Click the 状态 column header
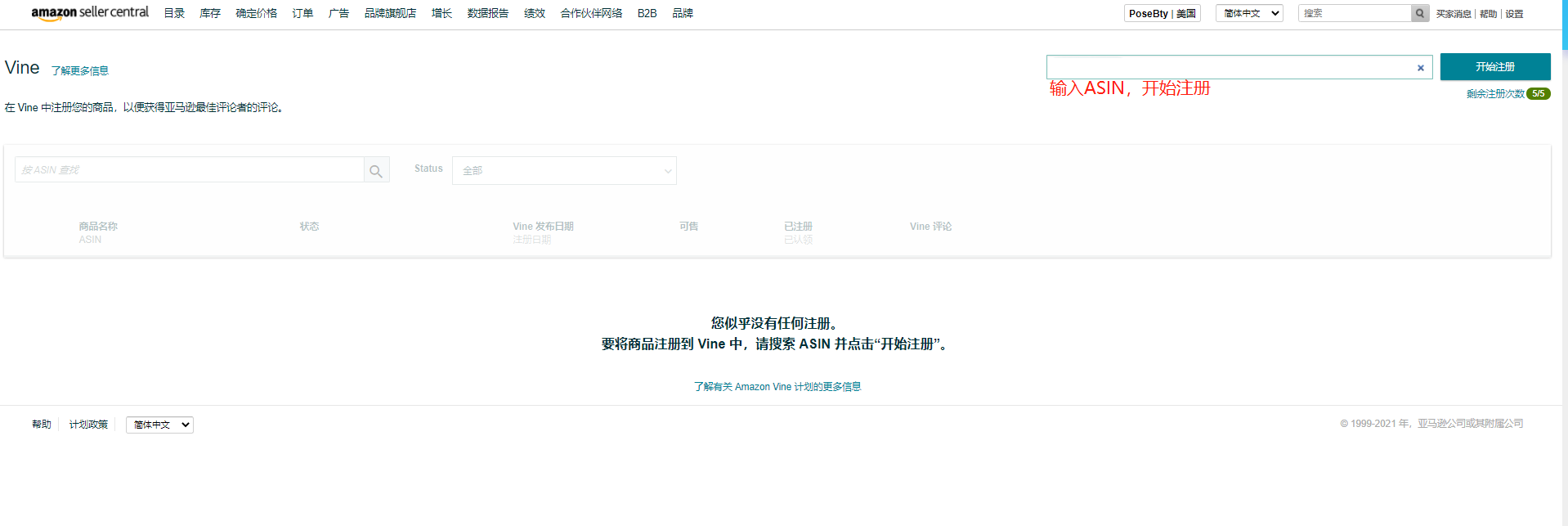Screen dimensions: 1568x526 tap(309, 227)
